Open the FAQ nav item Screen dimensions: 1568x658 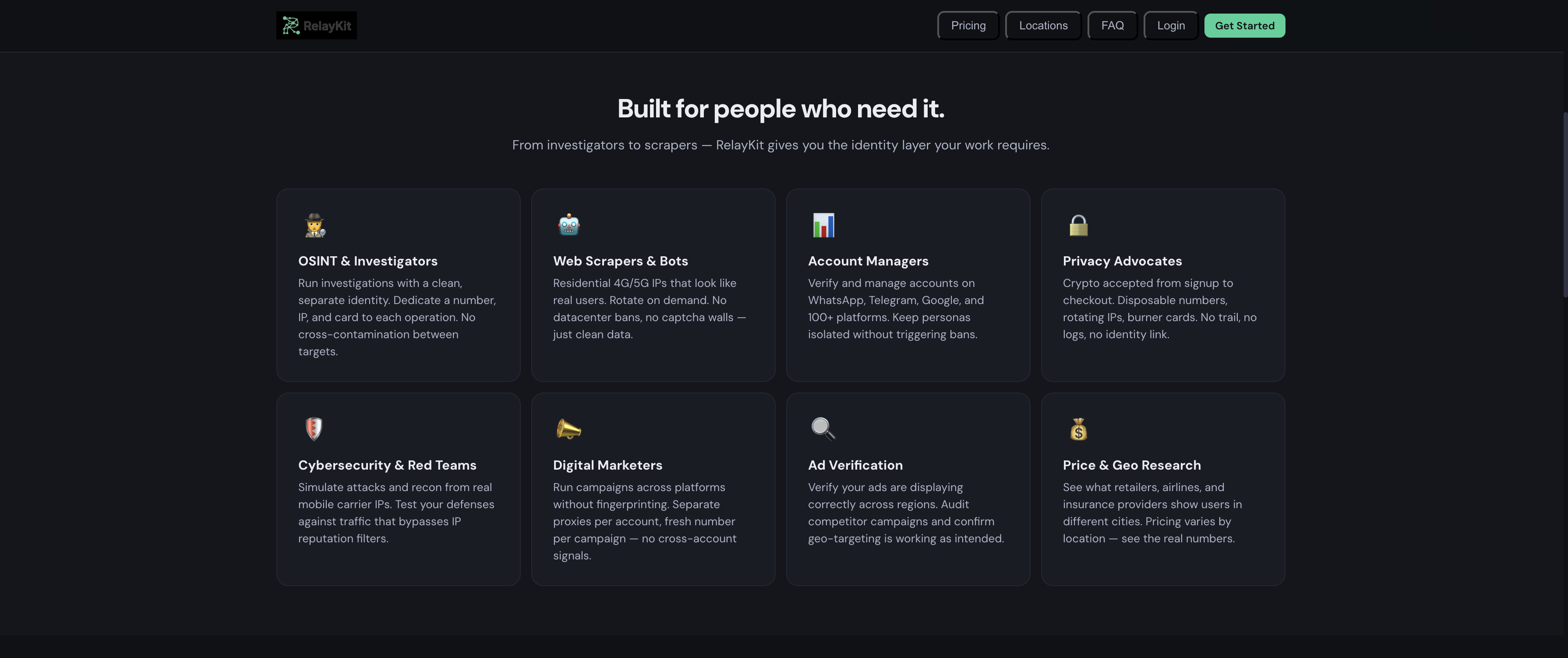pos(1112,25)
